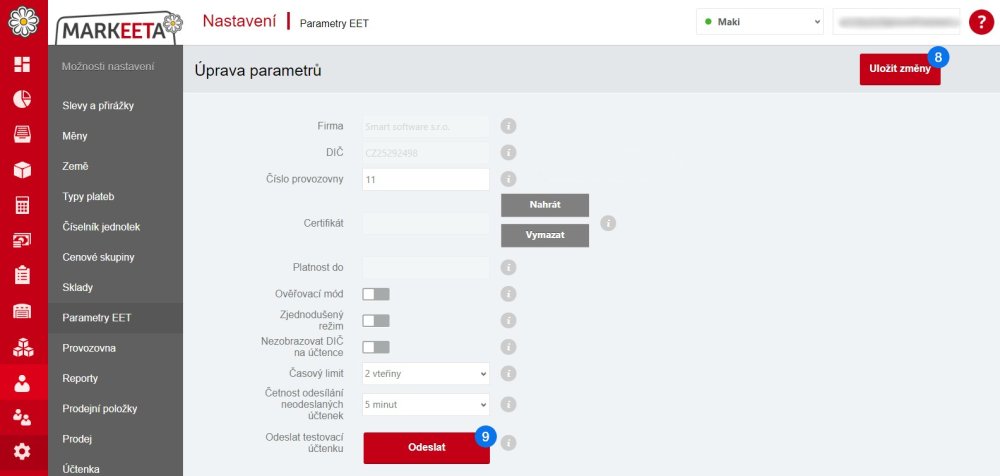Show info for Nezobrazovat DIČ na účtence
Screen dimensions: 1000x476
click(508, 346)
